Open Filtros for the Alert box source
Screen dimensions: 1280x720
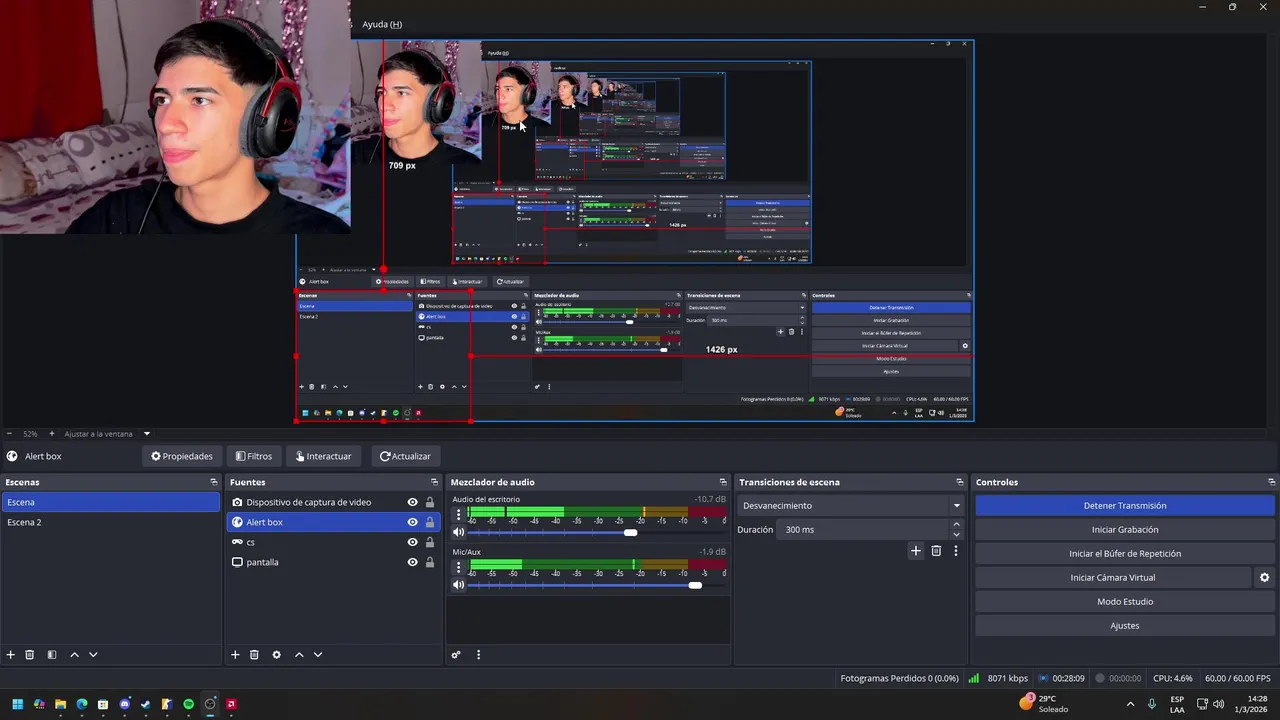point(253,456)
